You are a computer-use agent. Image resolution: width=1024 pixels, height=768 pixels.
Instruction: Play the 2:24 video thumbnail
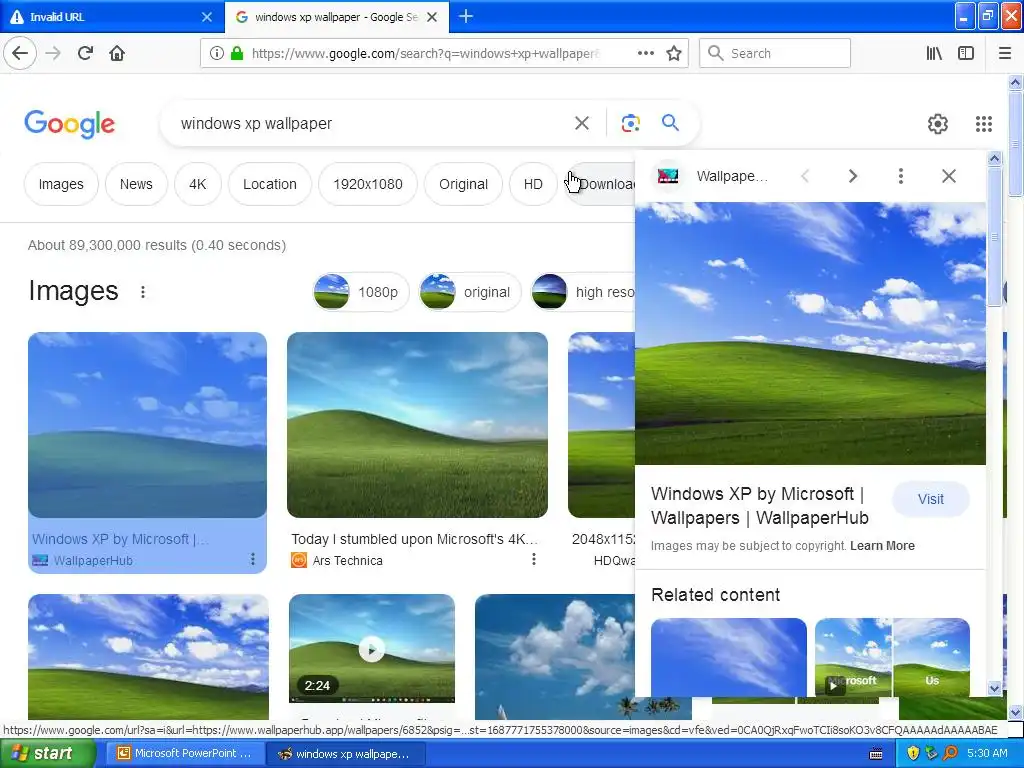372,650
